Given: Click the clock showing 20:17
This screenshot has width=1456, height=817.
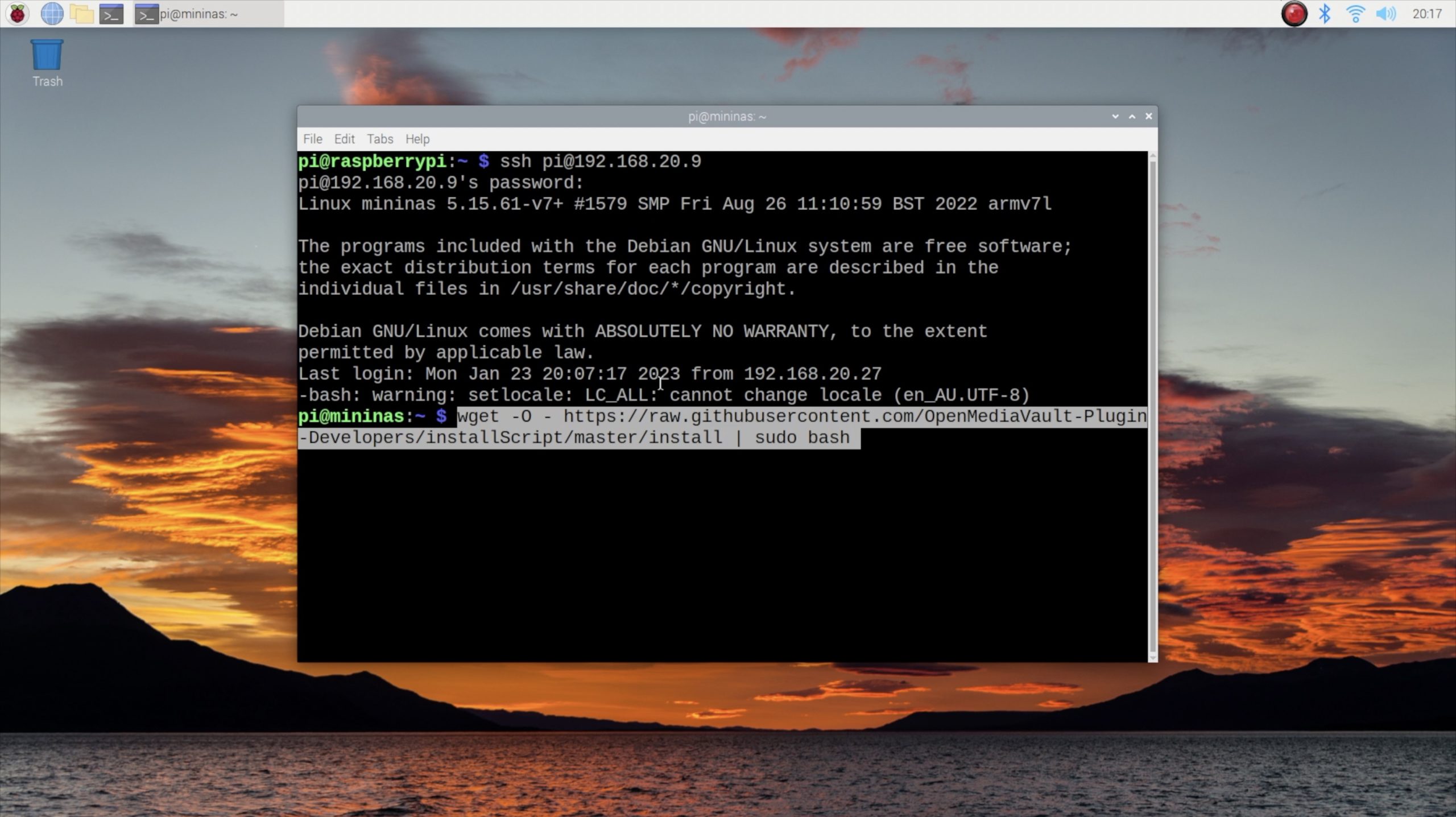Looking at the screenshot, I should [1427, 13].
